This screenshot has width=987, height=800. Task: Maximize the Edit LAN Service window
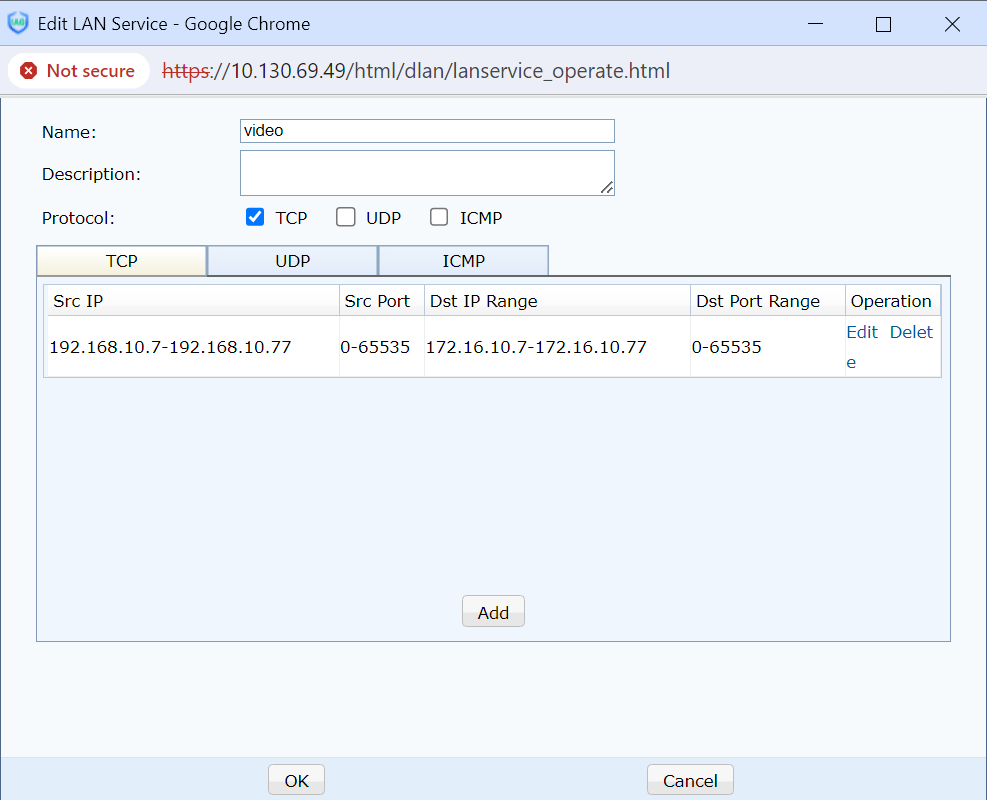click(883, 24)
